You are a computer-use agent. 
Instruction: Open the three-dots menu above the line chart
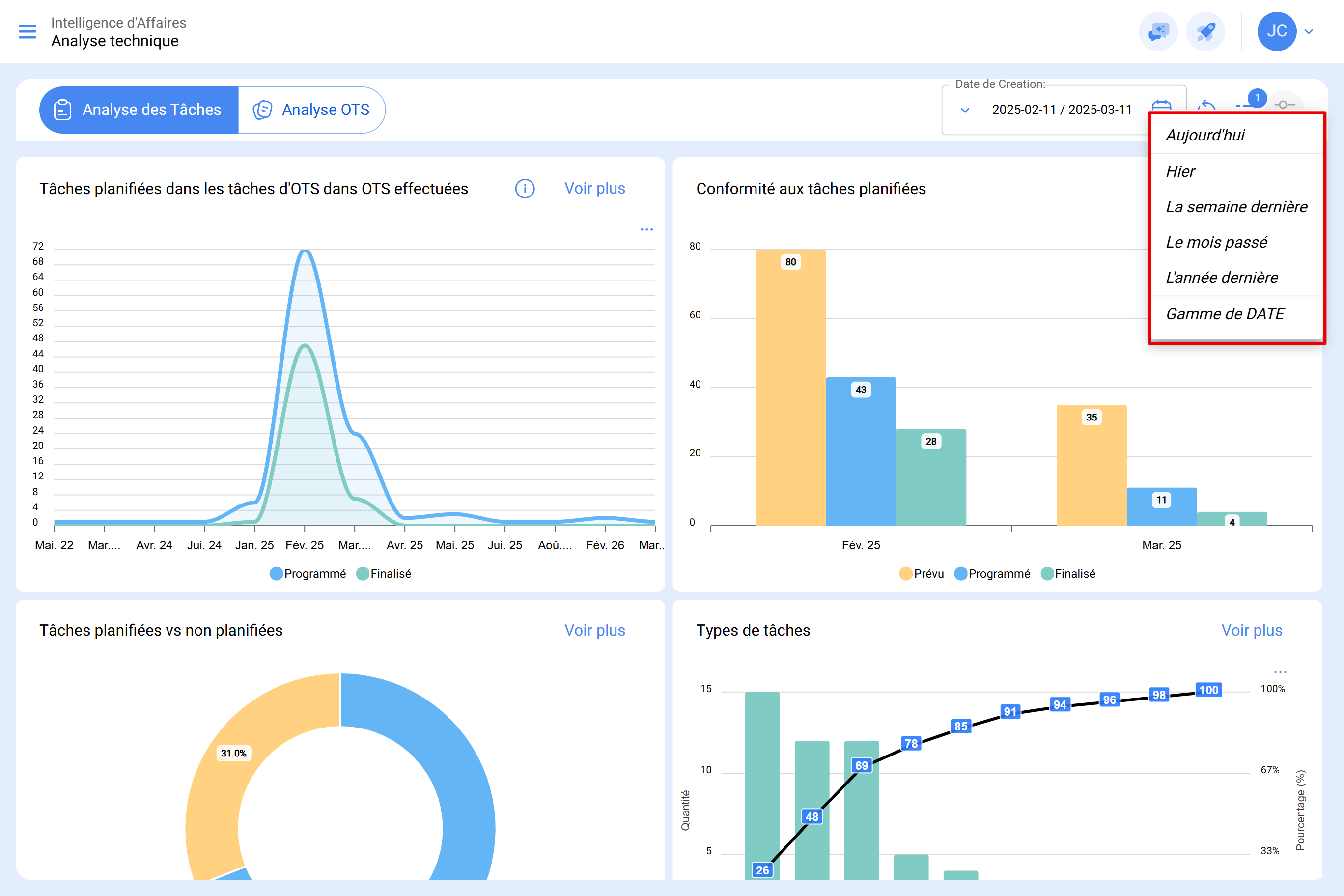(646, 229)
